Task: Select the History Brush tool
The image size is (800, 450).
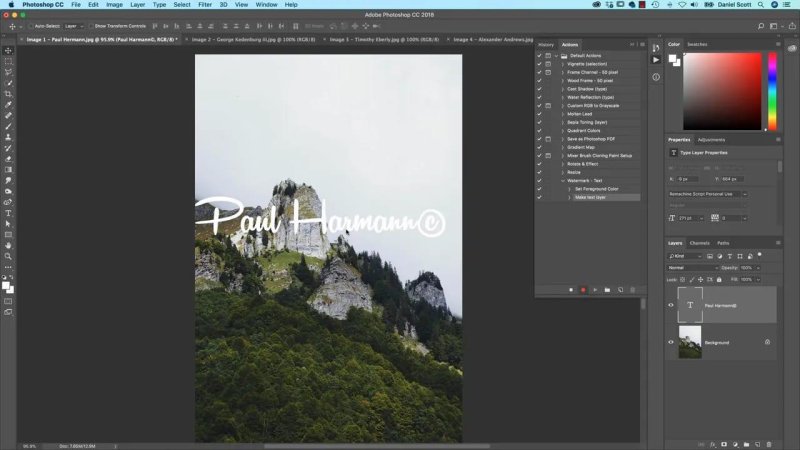Action: [x=8, y=148]
